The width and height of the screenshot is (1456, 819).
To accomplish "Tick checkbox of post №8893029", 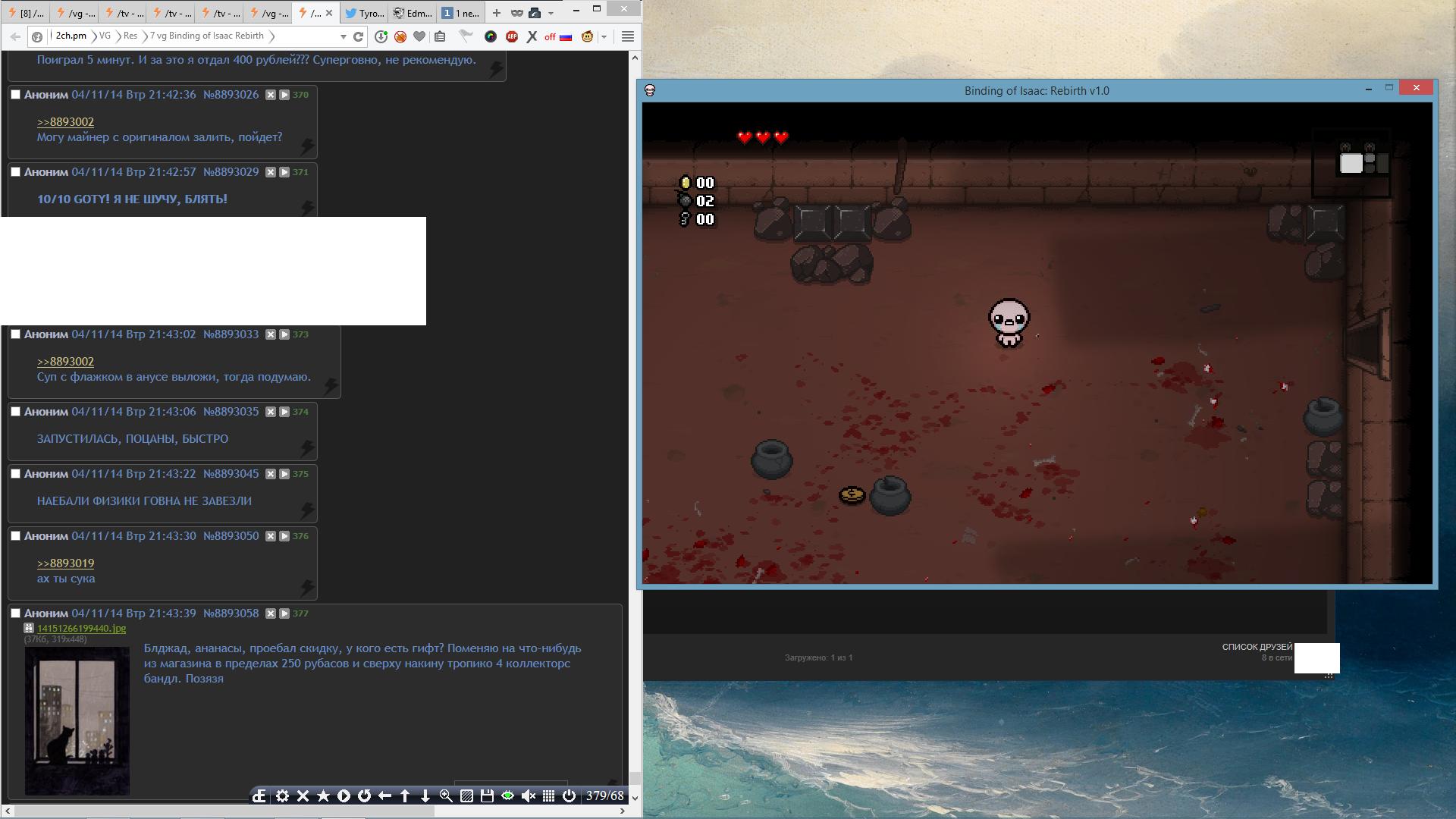I will pos(15,172).
